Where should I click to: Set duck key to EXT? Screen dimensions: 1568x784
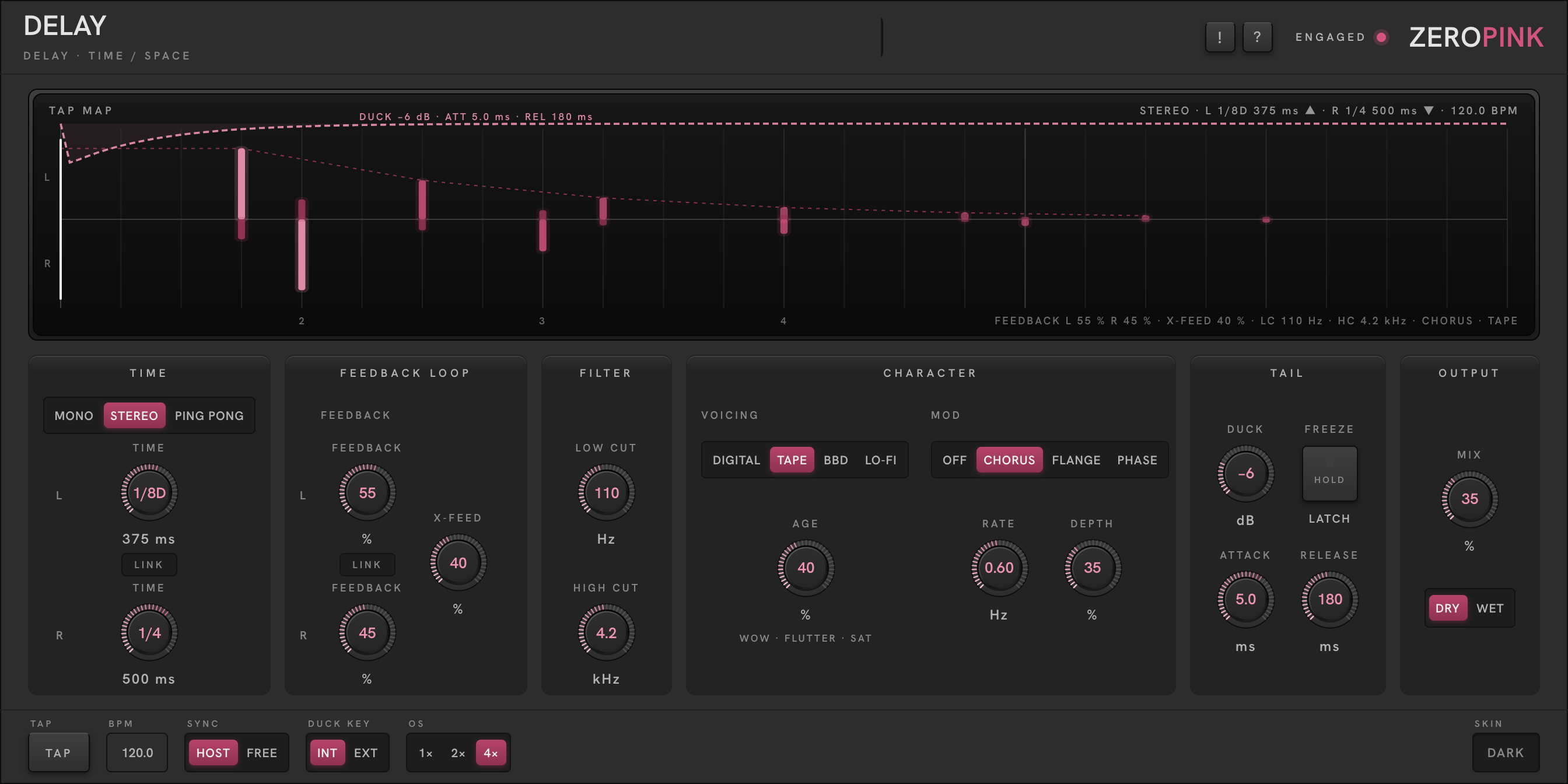(x=366, y=753)
